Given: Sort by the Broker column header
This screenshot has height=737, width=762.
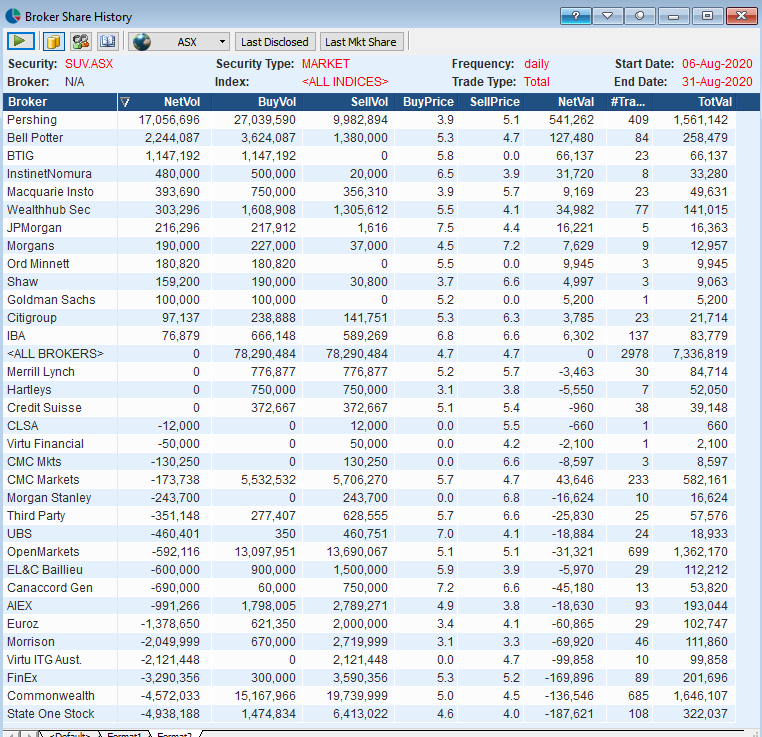Looking at the screenshot, I should point(60,102).
